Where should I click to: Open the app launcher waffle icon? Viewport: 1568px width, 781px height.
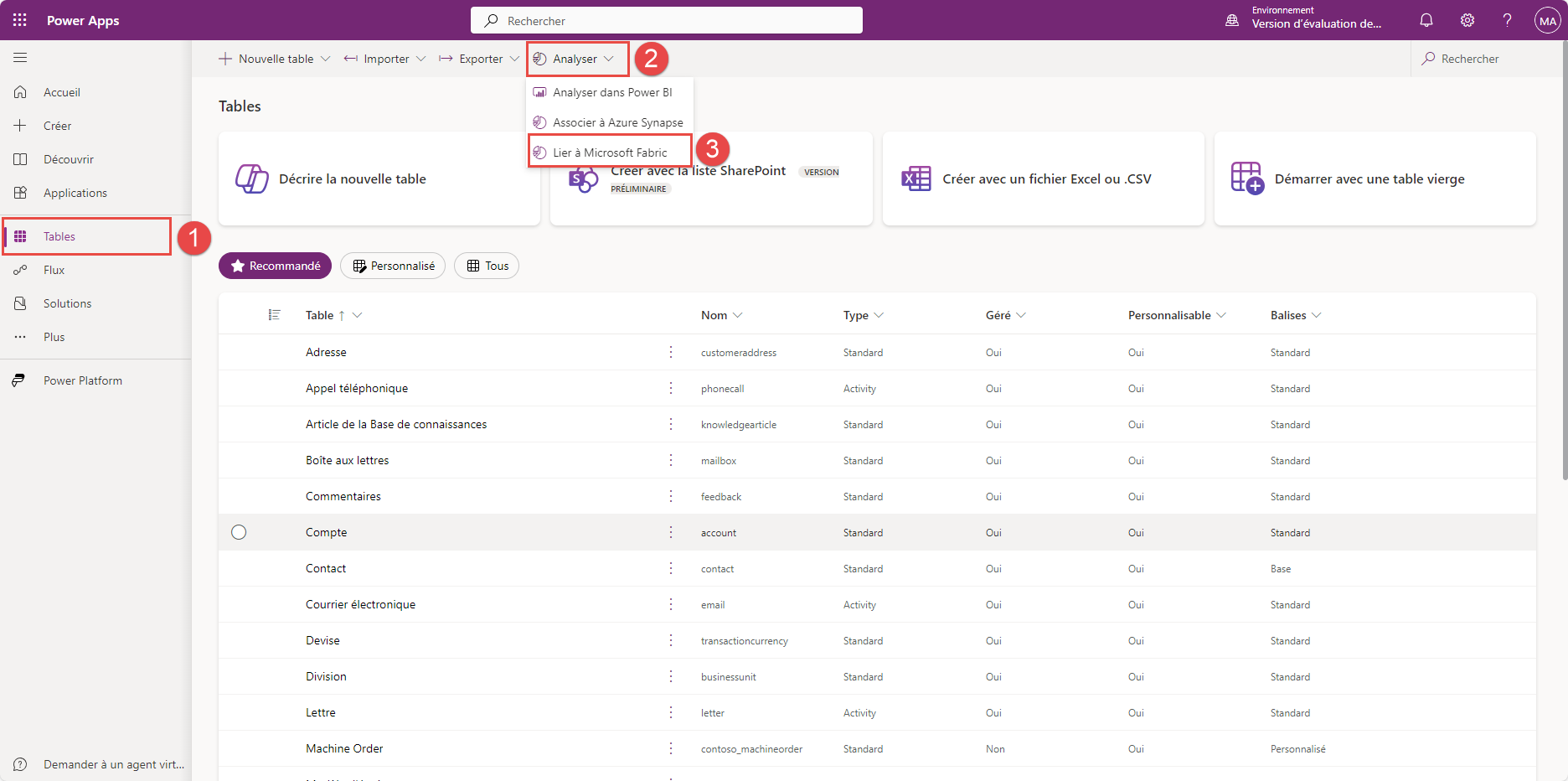20,20
